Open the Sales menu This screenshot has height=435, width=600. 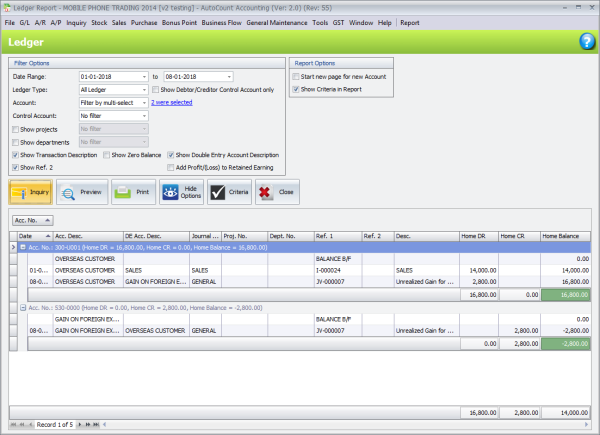[119, 23]
